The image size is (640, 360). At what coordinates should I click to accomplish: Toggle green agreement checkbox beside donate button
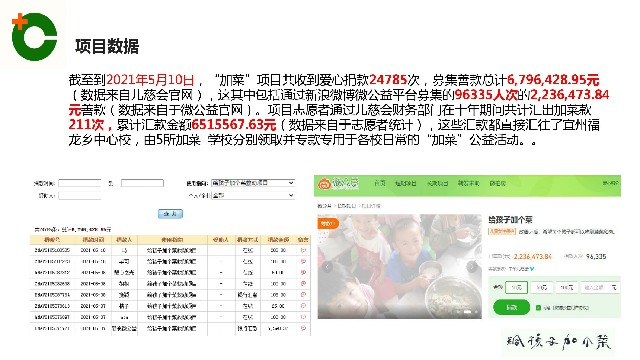538,308
